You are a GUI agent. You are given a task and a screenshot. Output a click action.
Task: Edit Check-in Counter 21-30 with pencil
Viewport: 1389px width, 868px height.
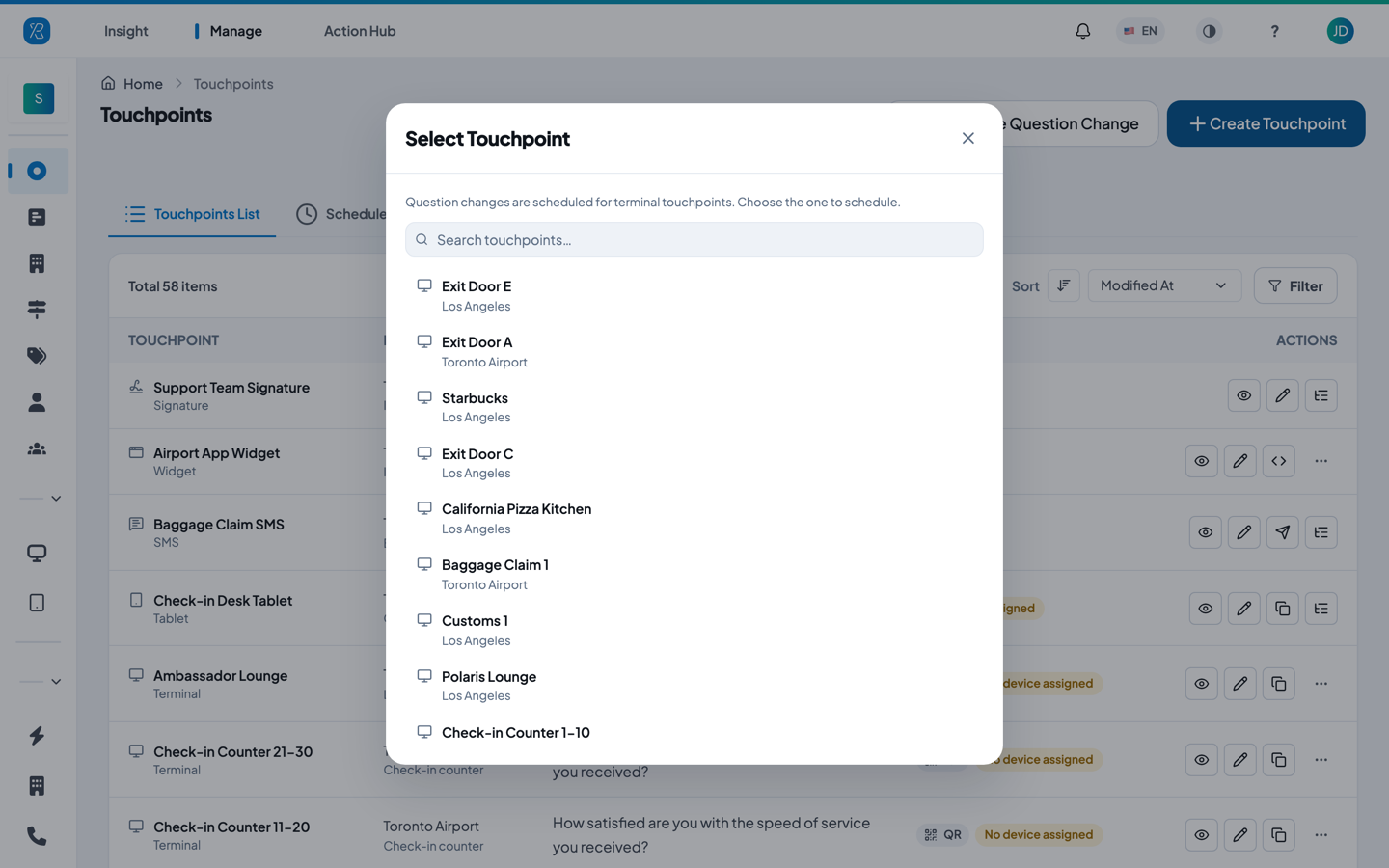click(1239, 760)
